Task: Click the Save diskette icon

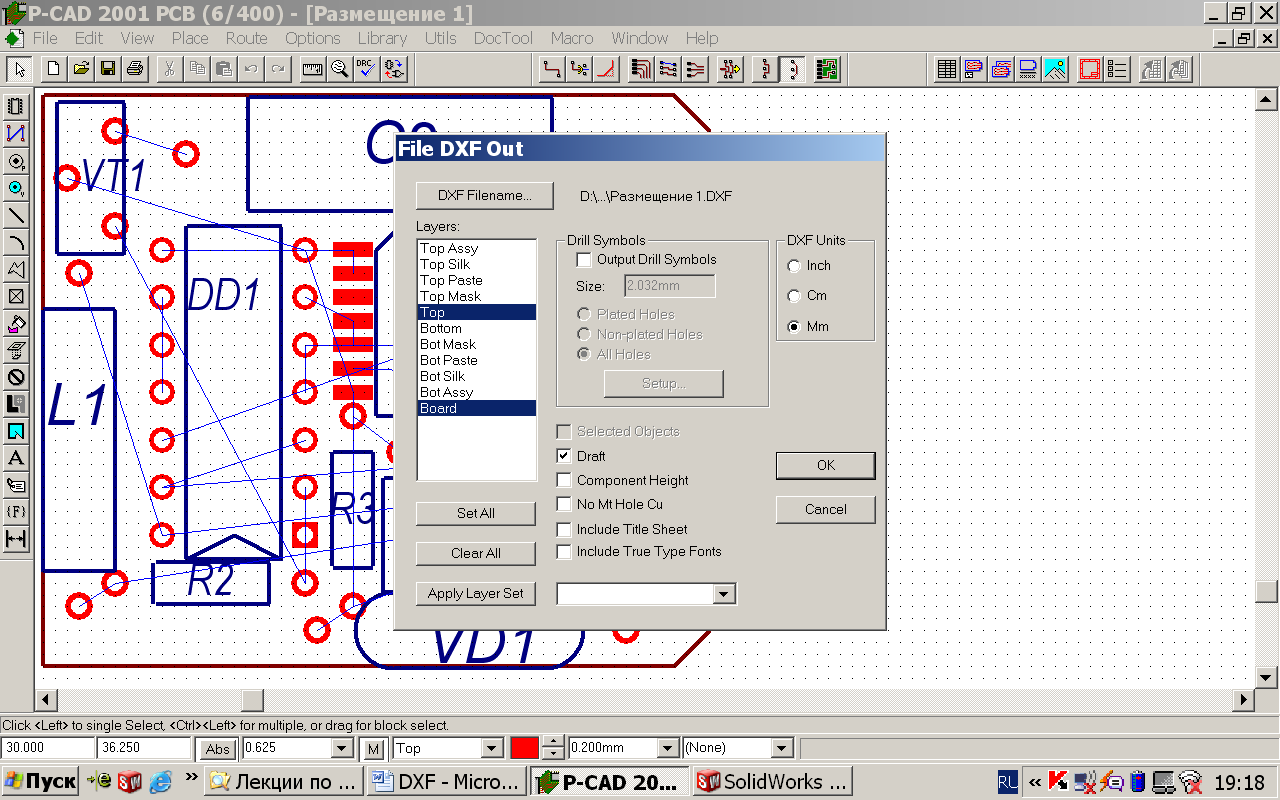Action: pyautogui.click(x=107, y=69)
